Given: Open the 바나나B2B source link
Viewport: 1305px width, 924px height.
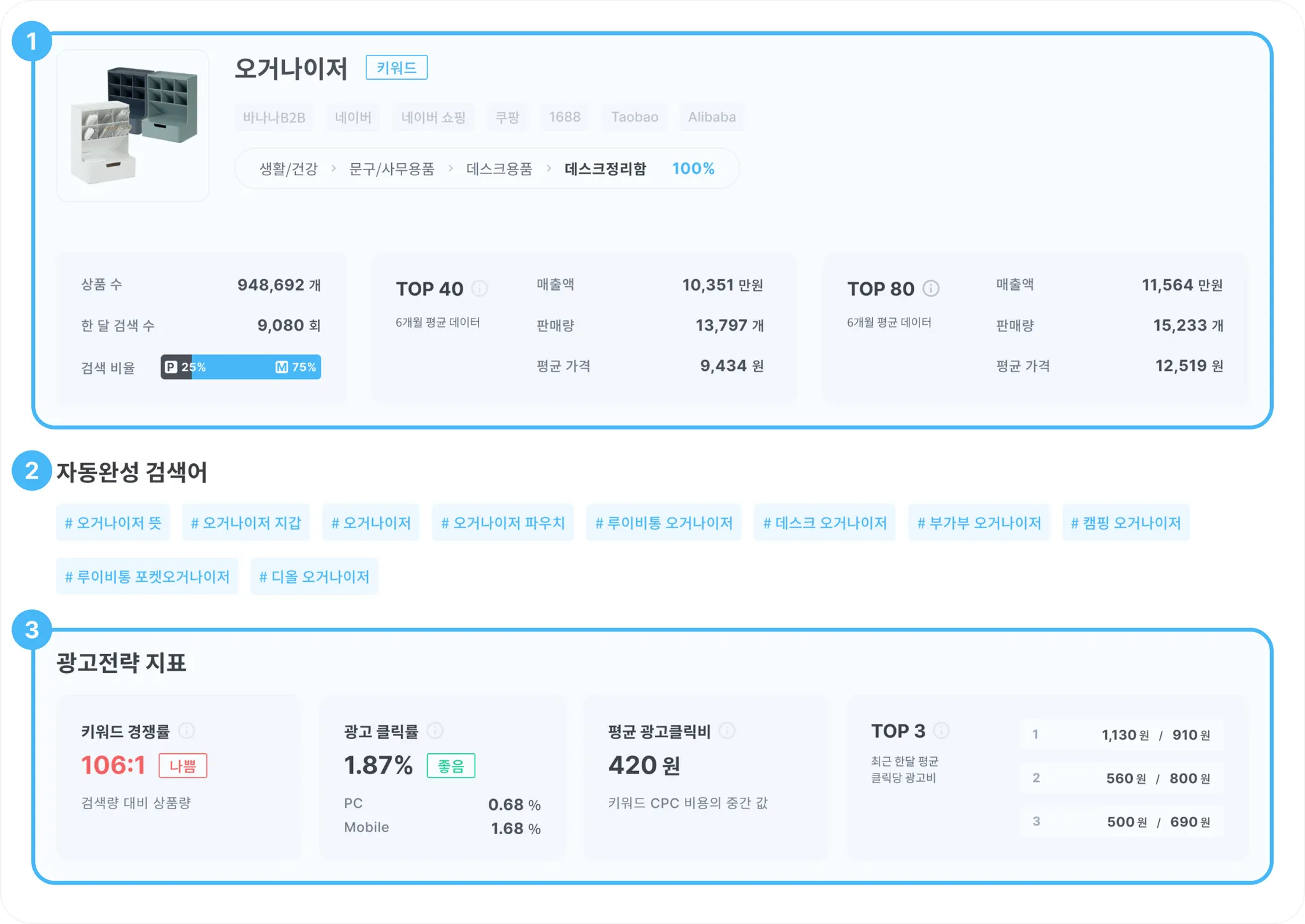Looking at the screenshot, I should [274, 117].
